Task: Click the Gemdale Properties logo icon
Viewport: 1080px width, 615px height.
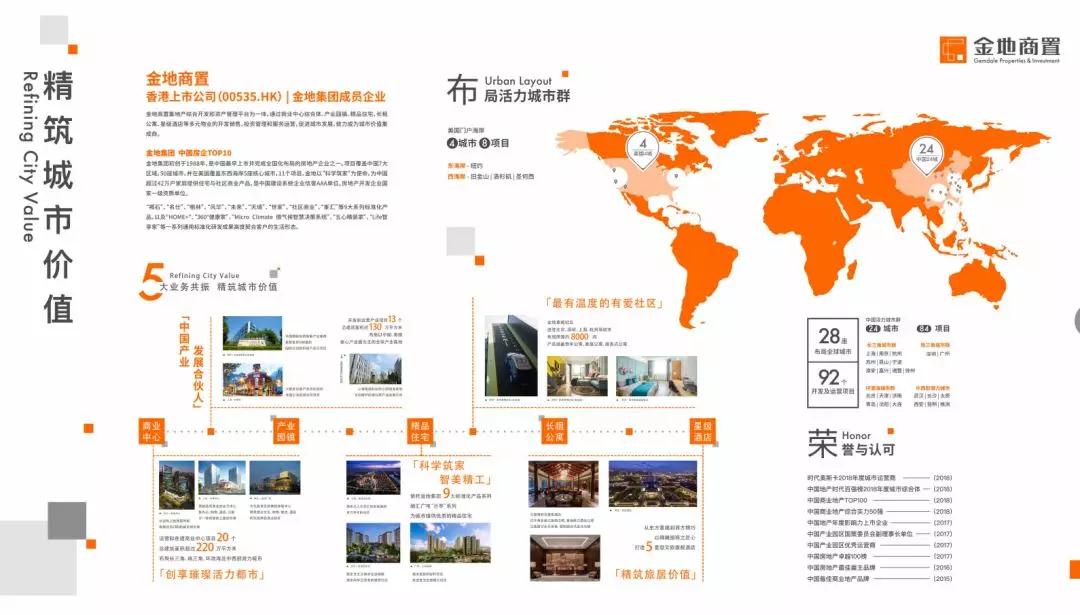Action: click(953, 50)
